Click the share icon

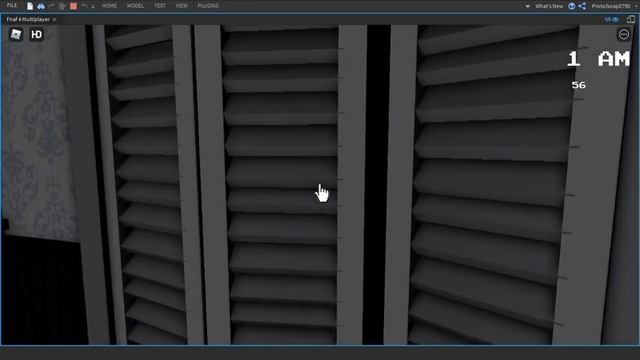582,6
